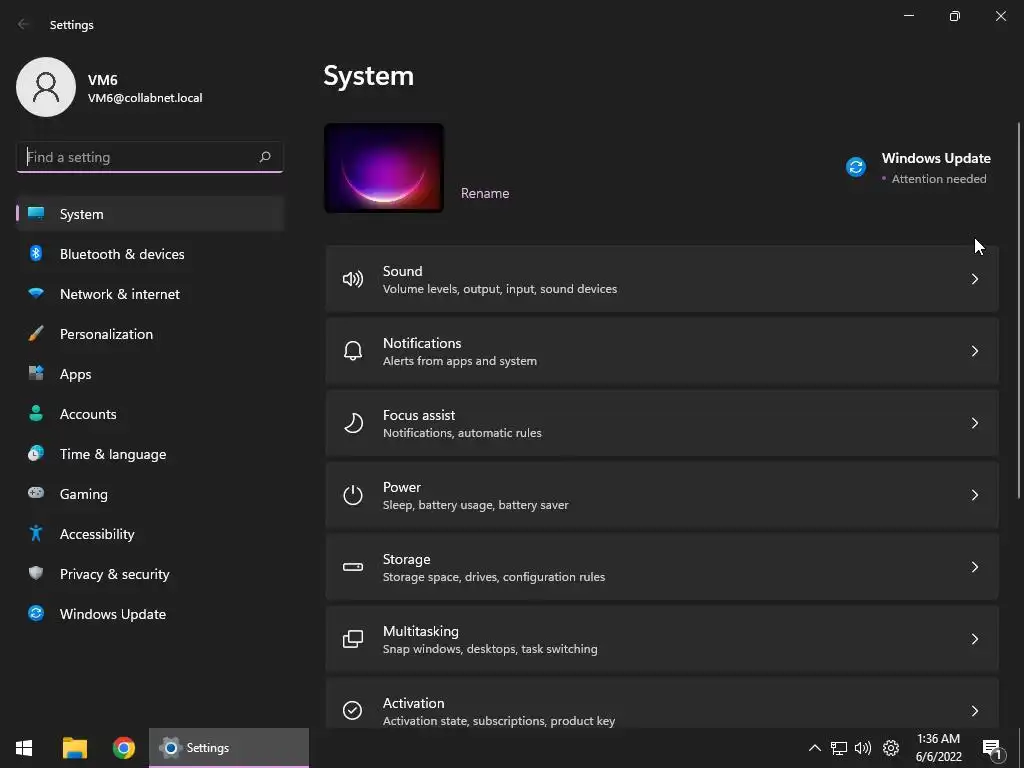Click the gear icon in system tray

[891, 748]
